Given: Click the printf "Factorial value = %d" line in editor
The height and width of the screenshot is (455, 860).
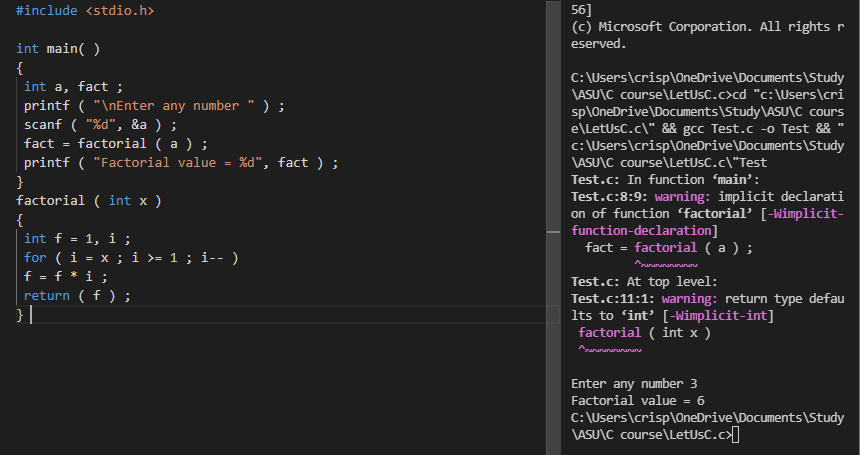Looking at the screenshot, I should [181, 162].
